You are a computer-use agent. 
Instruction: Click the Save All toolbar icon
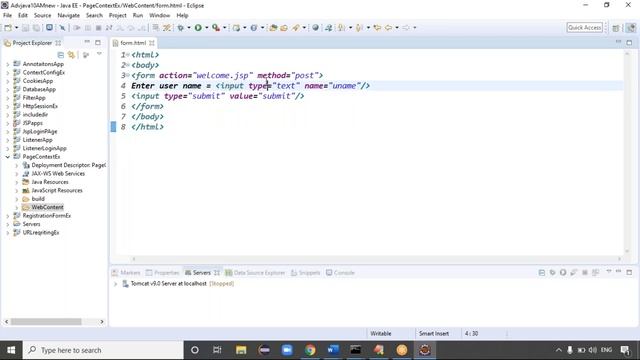pos(37,28)
